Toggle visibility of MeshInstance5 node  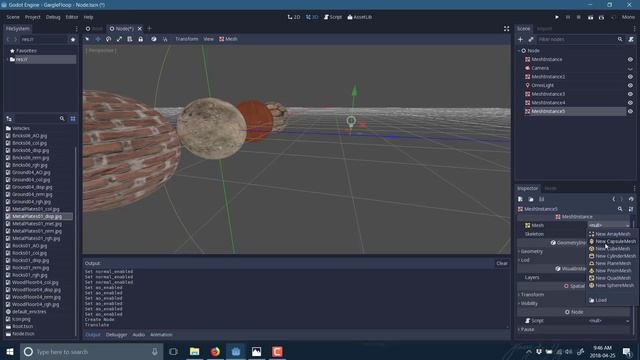point(630,111)
